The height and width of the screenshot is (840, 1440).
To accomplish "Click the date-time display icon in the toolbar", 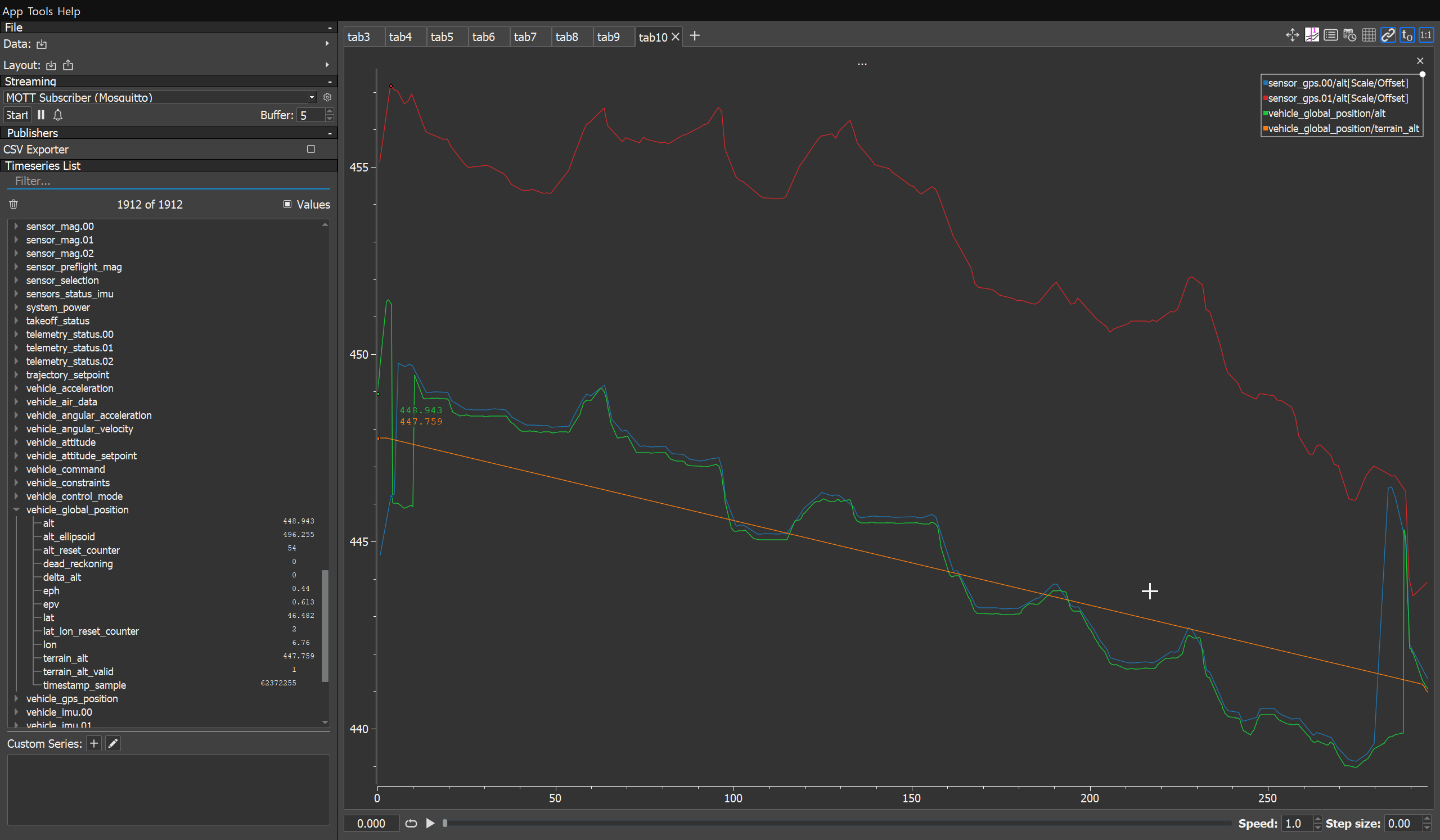I will pos(1349,35).
